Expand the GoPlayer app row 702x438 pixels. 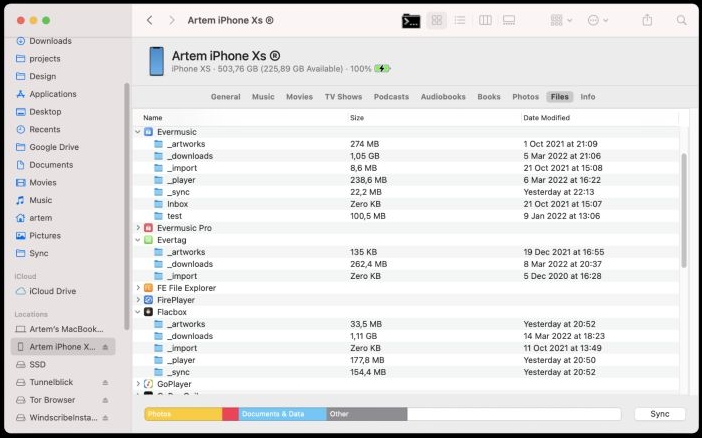click(138, 384)
